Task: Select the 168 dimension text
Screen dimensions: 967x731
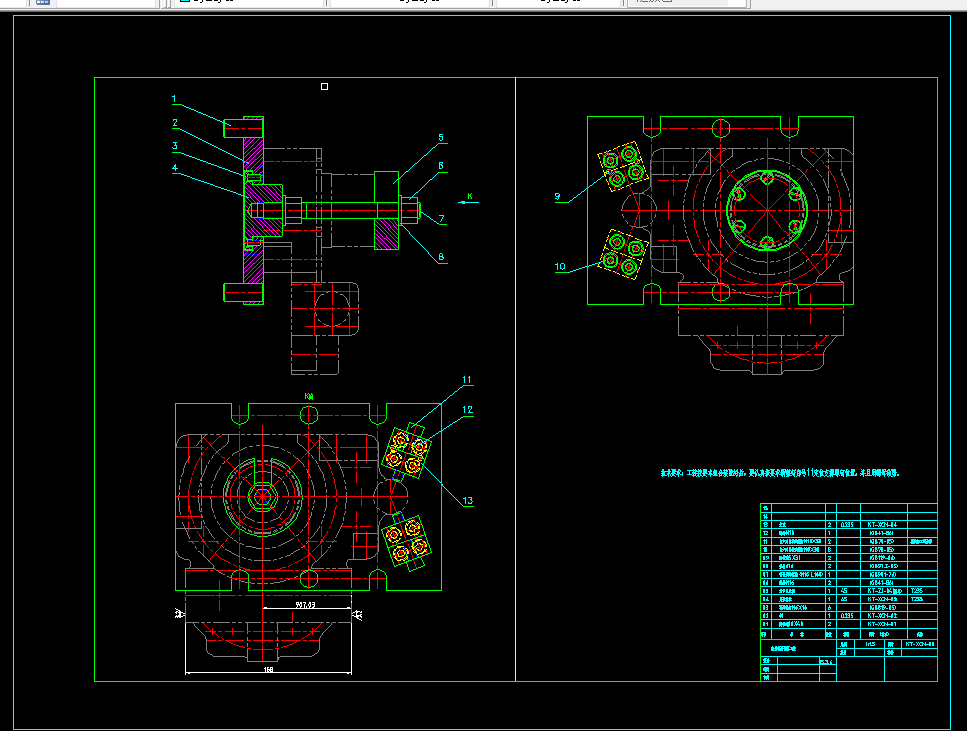Action: click(x=268, y=669)
